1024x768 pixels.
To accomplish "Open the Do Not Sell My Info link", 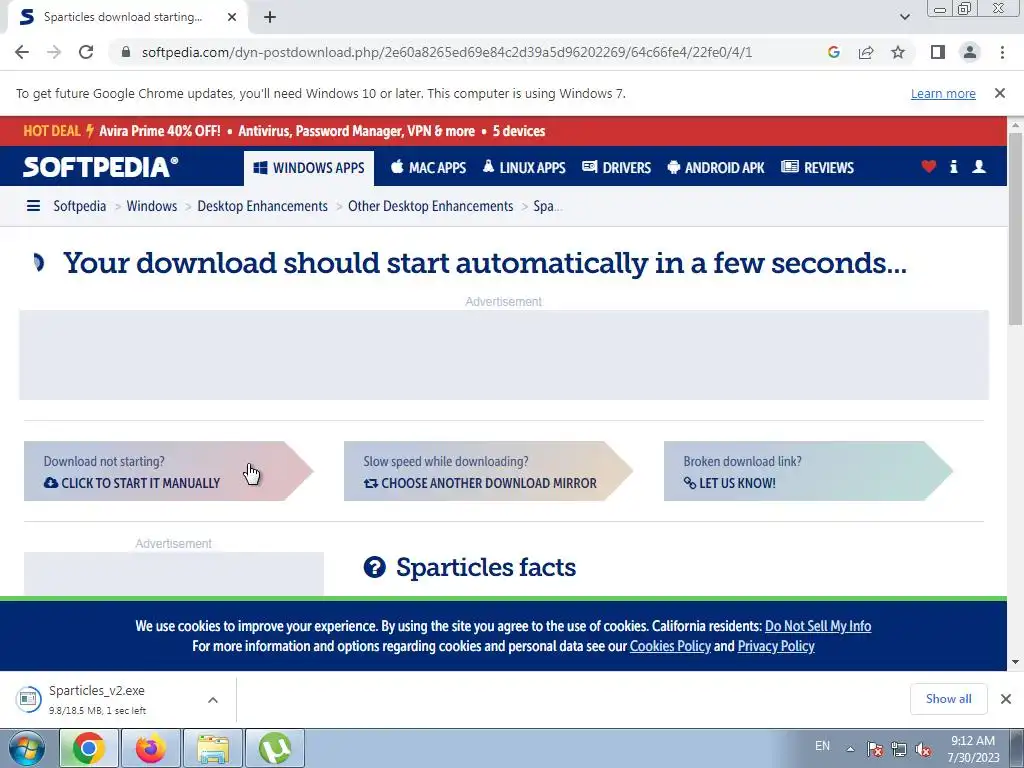I will pyautogui.click(x=818, y=626).
